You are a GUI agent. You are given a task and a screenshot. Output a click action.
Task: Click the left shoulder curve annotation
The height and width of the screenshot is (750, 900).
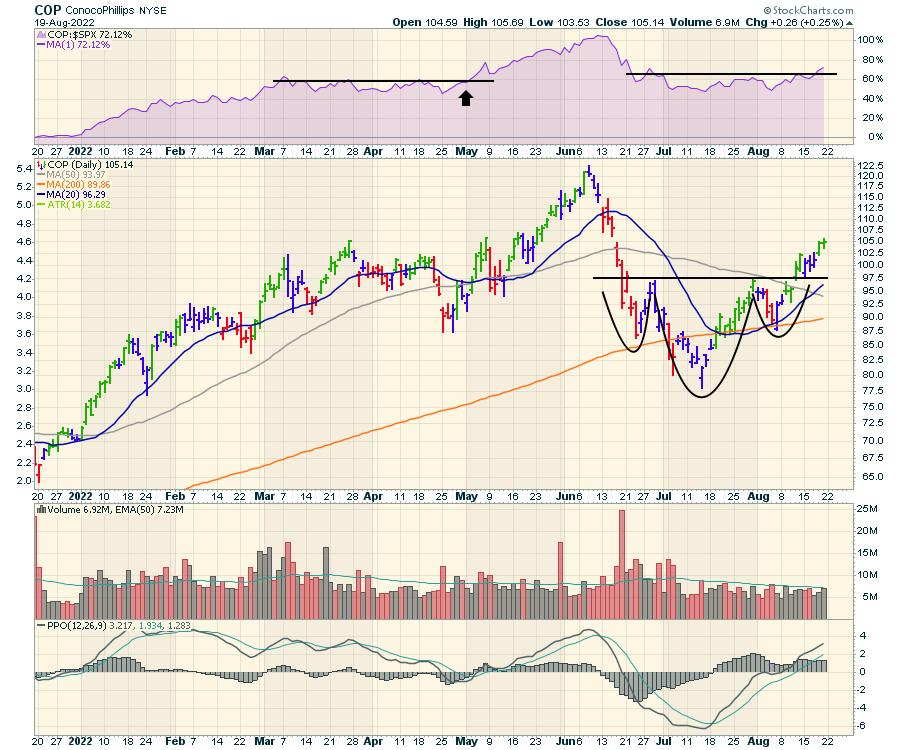(x=630, y=349)
